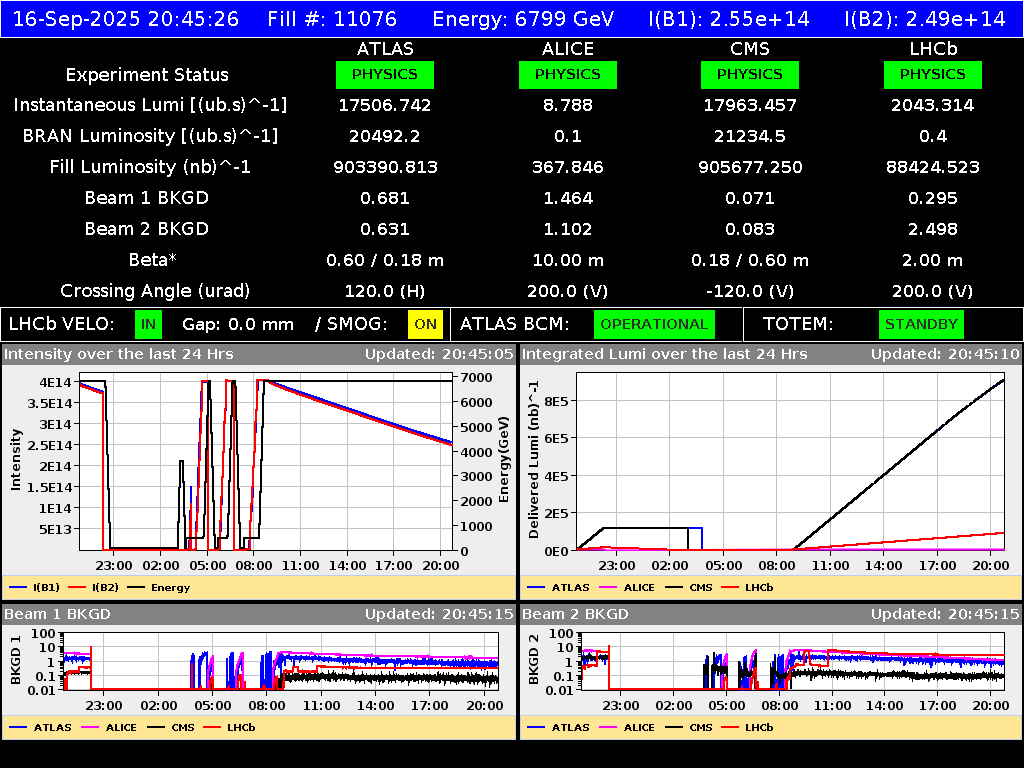The image size is (1024, 768).
Task: Click CMS legend entry in Integrated Lumi chart
Action: click(689, 587)
